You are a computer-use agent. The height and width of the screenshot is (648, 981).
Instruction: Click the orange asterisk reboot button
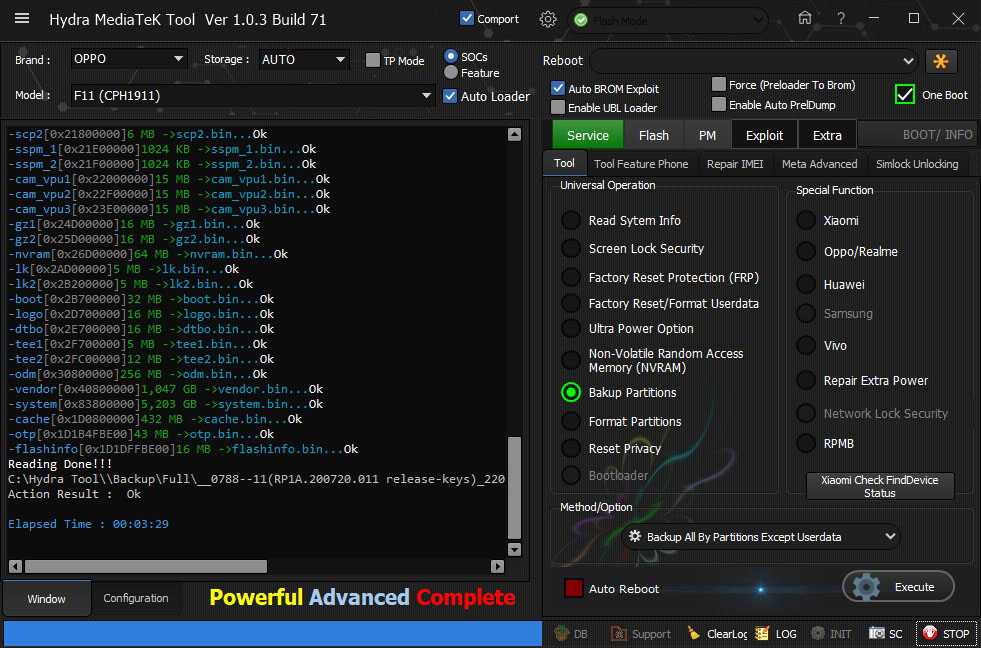click(x=941, y=61)
